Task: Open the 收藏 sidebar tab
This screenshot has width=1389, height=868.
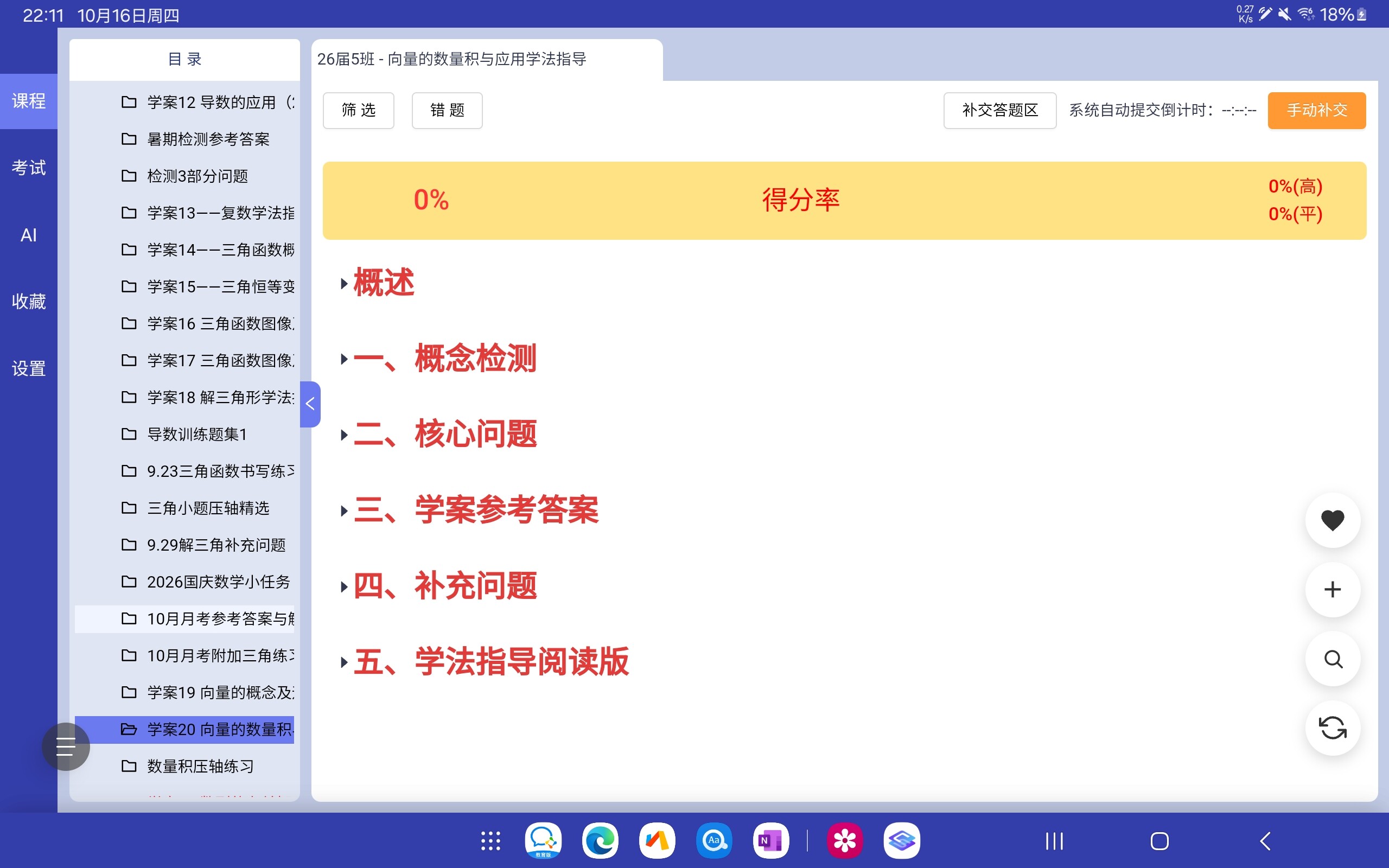Action: [x=29, y=302]
